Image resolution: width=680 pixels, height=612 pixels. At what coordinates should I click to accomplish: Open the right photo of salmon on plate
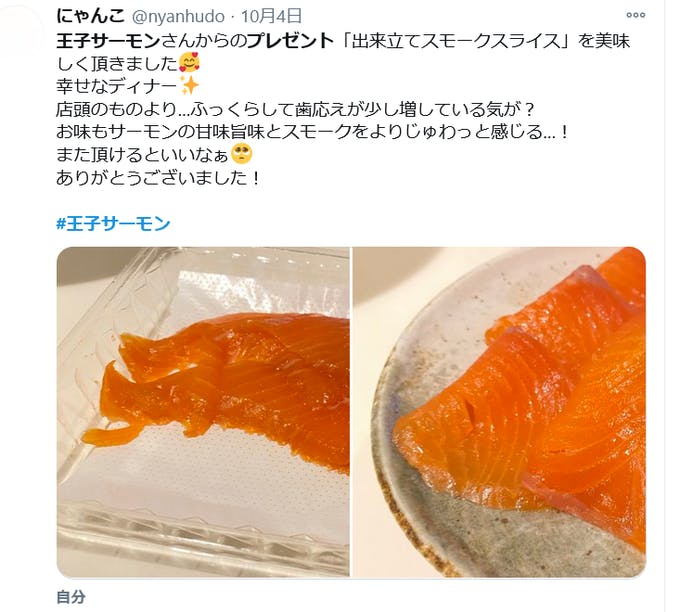[x=500, y=412]
